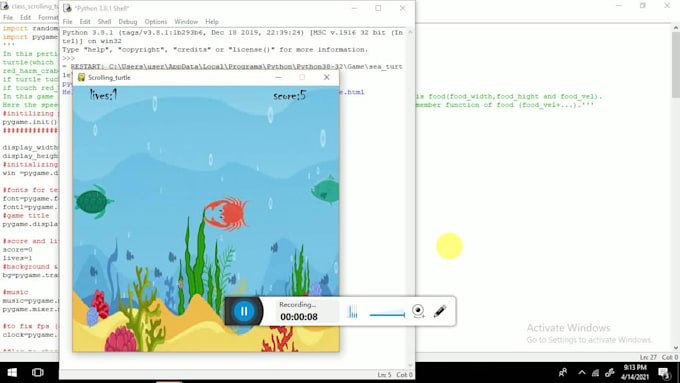680x383 pixels.
Task: Click the Python Shell window icon
Action: click(x=67, y=8)
